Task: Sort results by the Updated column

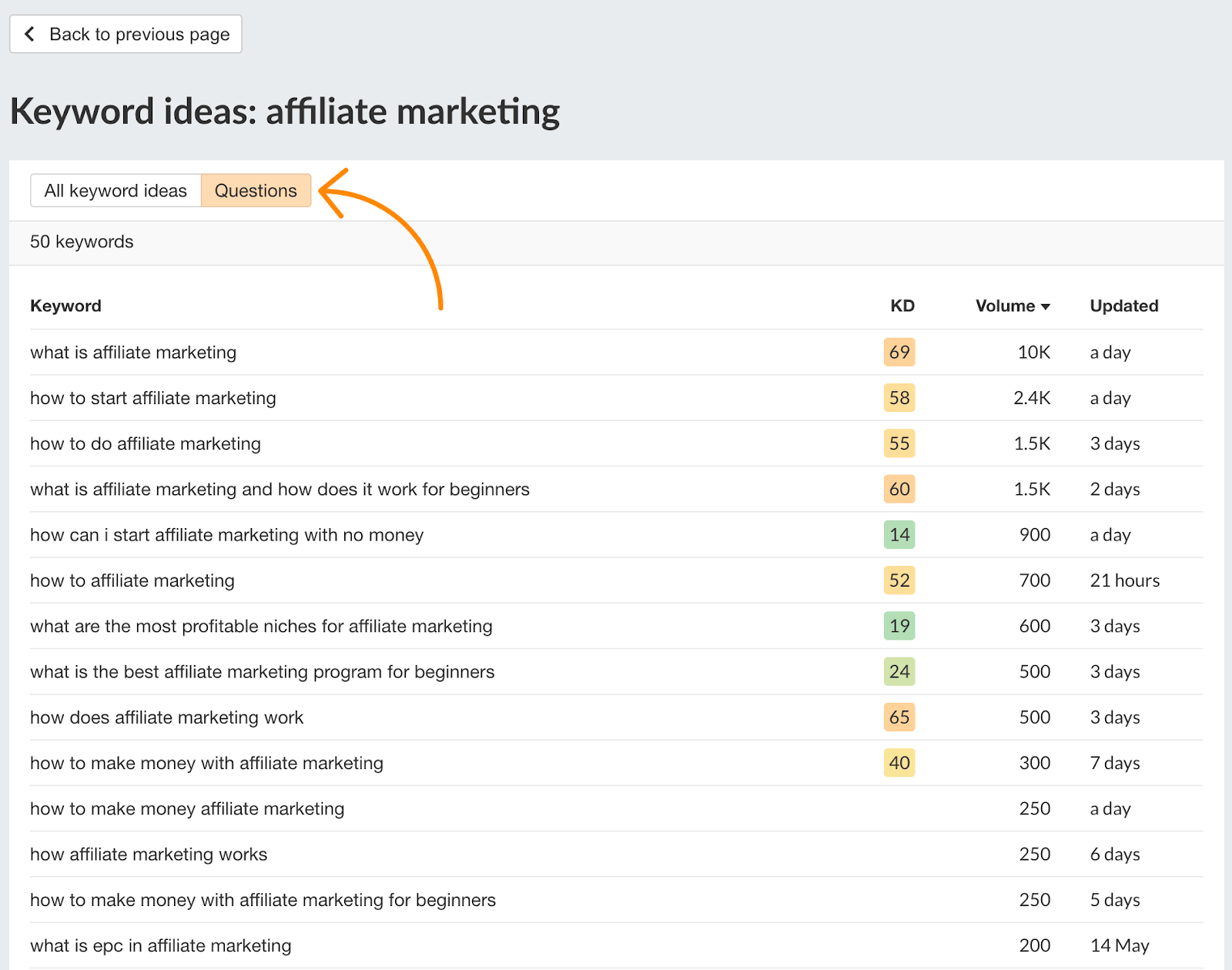Action: click(1123, 306)
